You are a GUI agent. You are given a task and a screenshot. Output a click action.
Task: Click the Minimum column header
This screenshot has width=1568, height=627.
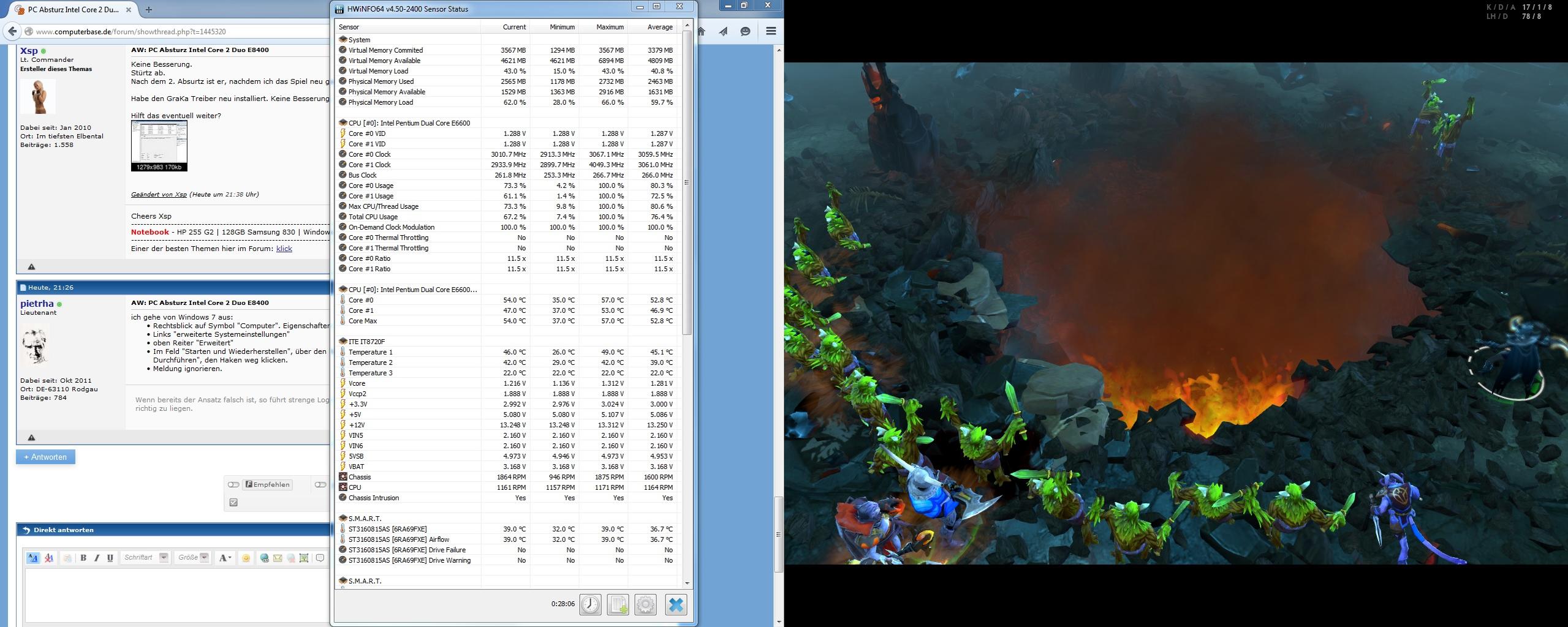(554, 27)
